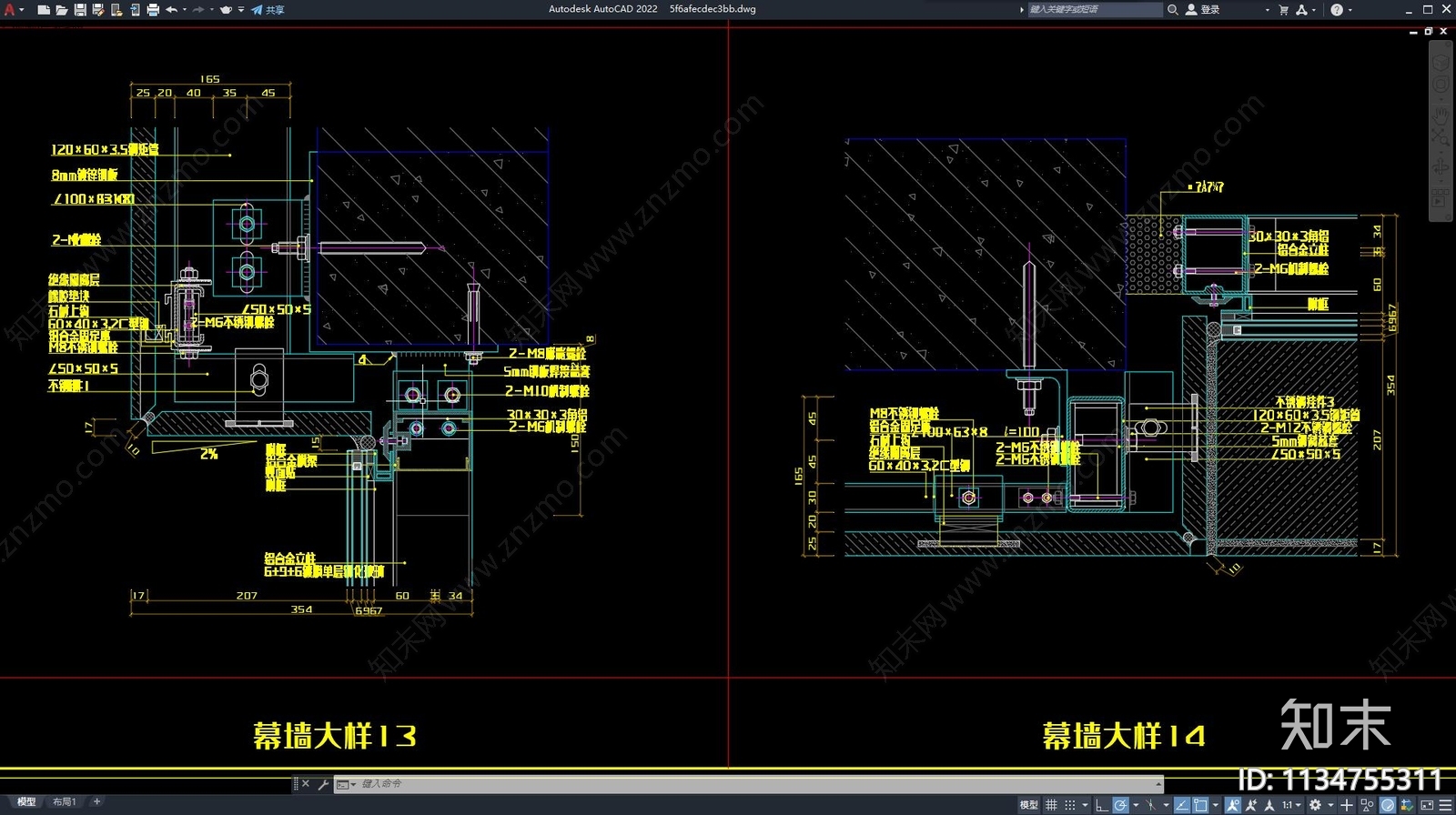
Task: Open the Quick Access Toolbar customize dropdown
Action: coord(241,10)
